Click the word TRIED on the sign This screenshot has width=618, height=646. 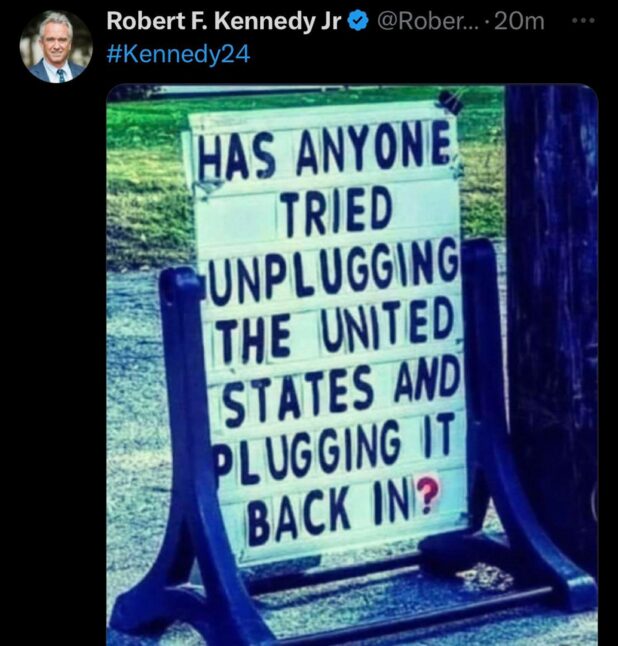[x=335, y=212]
